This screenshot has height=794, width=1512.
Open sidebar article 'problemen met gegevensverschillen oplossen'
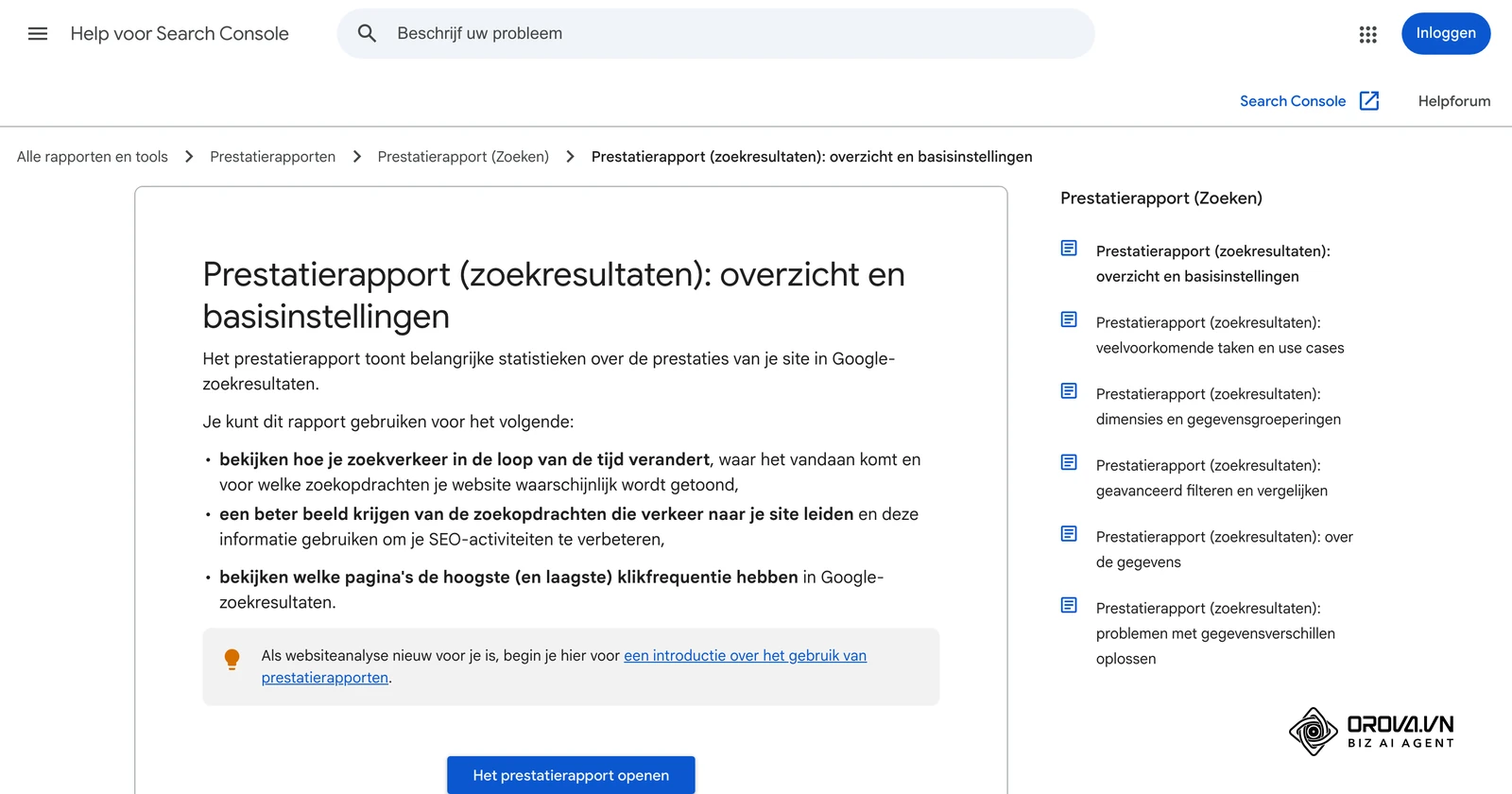[x=1215, y=633]
